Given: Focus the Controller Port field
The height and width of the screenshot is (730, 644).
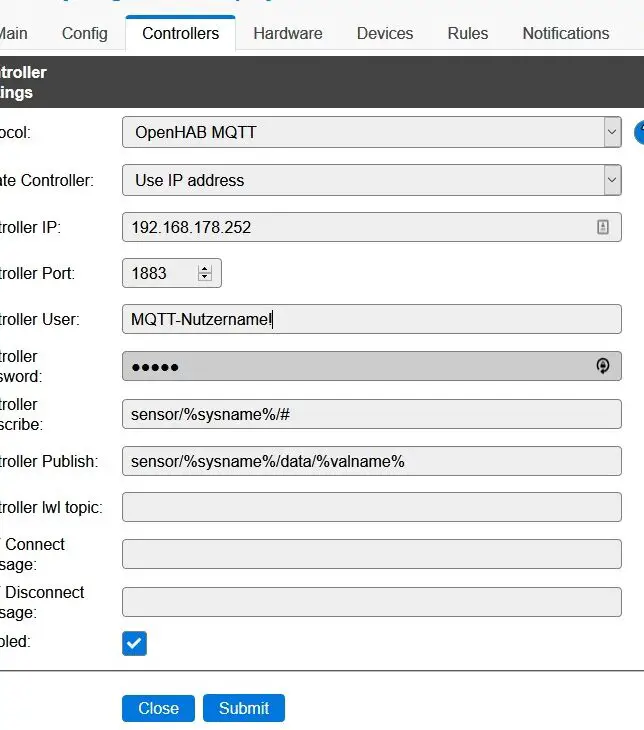Looking at the screenshot, I should 172,273.
